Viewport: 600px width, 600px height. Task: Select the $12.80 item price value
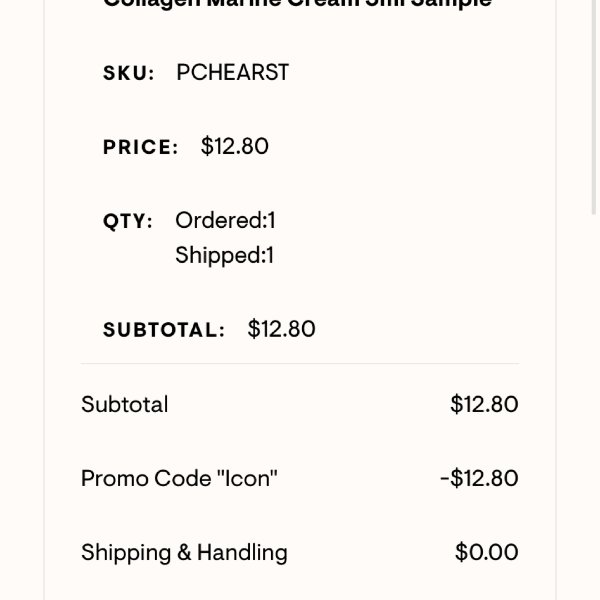coord(235,146)
